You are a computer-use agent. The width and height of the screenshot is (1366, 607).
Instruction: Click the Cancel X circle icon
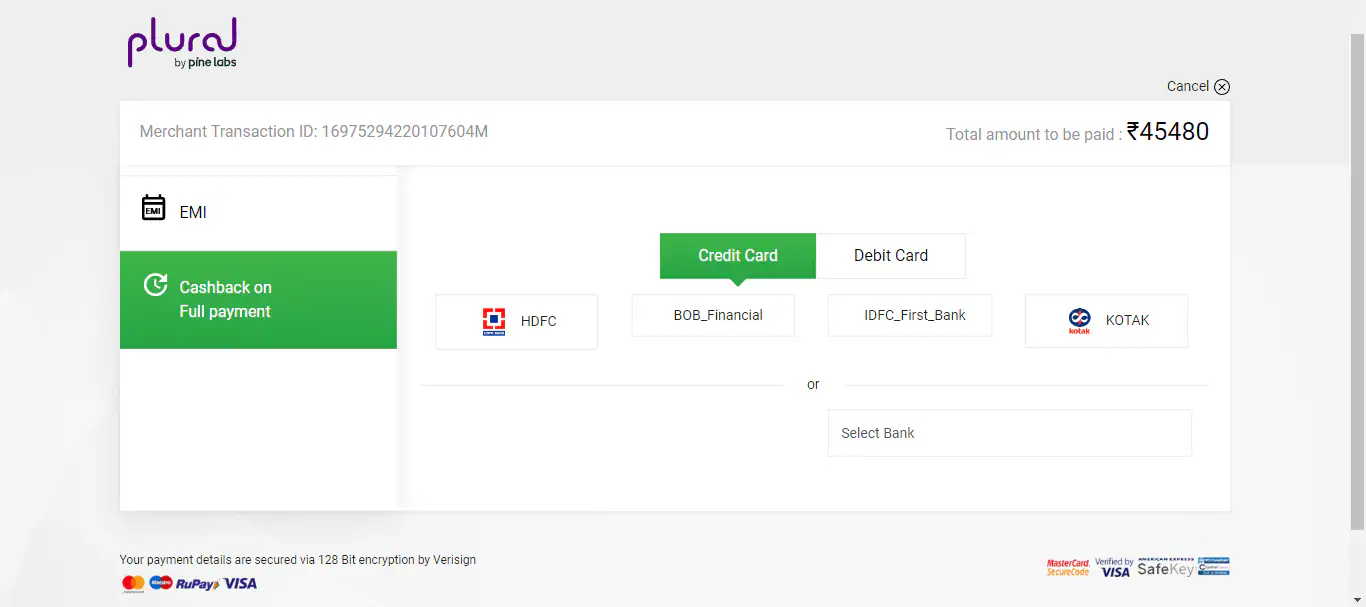(x=1222, y=87)
